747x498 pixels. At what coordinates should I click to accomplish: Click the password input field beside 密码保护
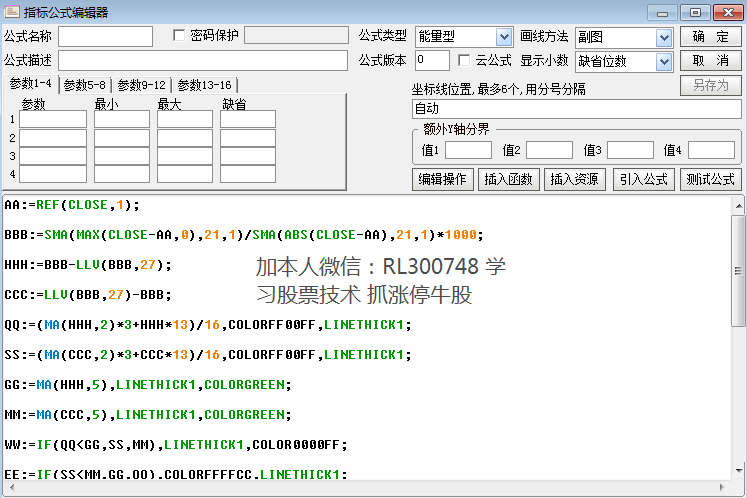[x=296, y=35]
